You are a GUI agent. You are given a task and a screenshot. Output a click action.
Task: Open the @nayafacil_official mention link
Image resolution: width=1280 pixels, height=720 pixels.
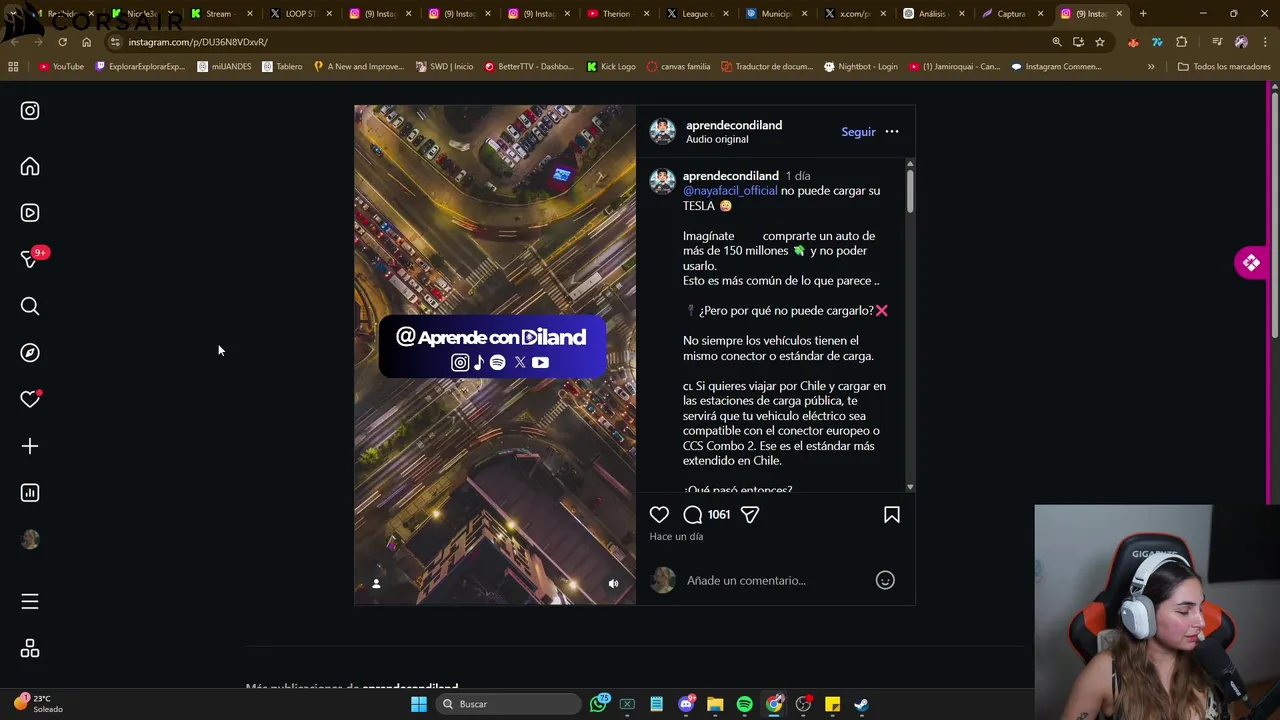click(730, 190)
